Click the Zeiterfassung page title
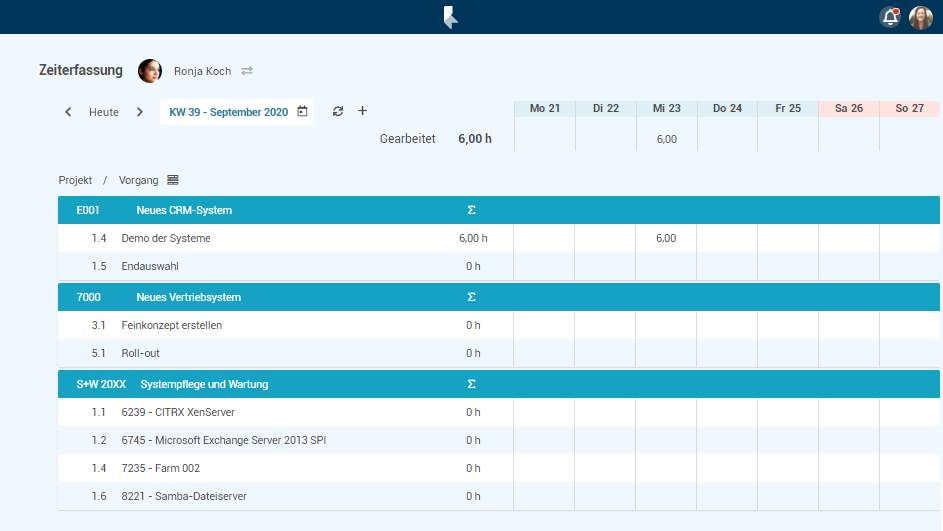 click(x=81, y=70)
